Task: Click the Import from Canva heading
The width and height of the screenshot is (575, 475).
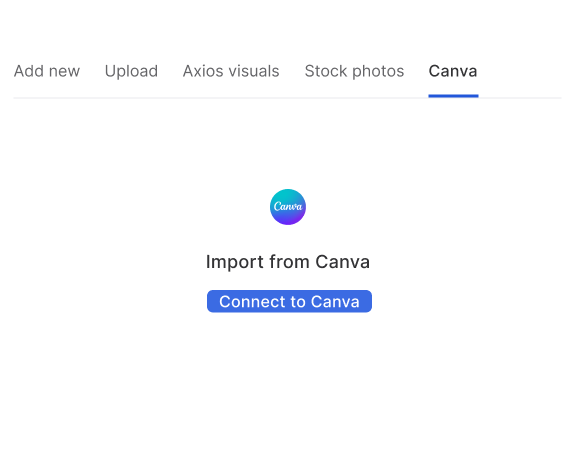Action: coord(288,262)
